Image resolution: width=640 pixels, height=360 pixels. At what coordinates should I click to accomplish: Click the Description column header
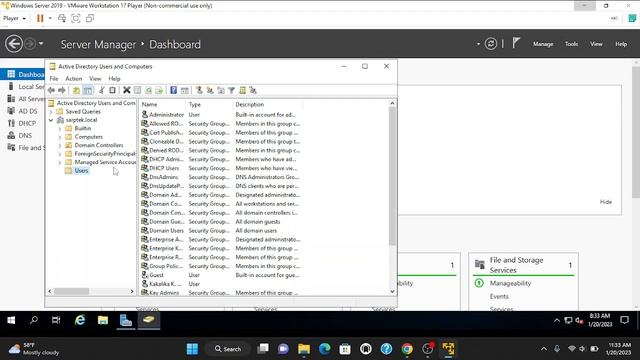pos(268,104)
